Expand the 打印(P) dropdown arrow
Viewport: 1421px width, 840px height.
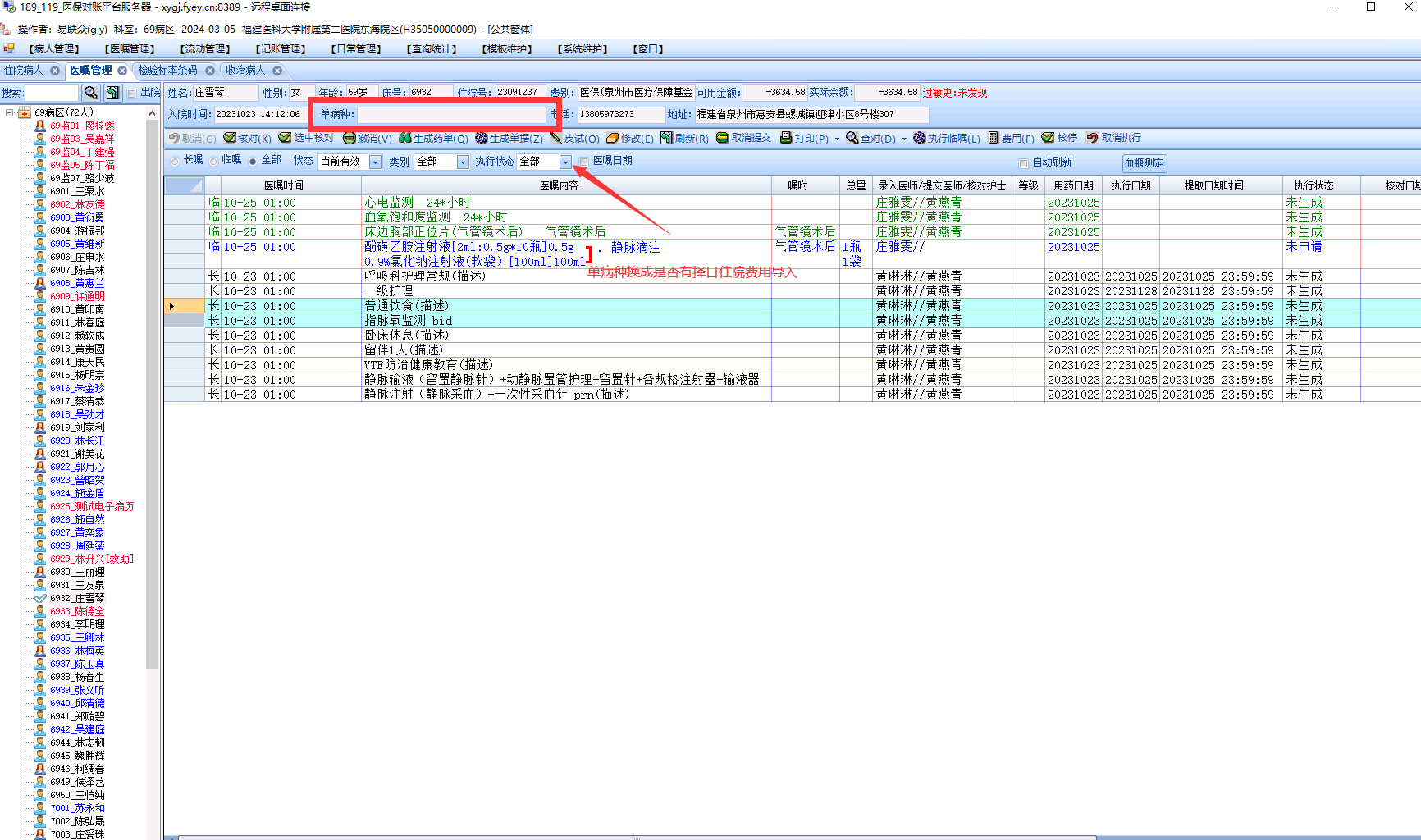coord(837,139)
